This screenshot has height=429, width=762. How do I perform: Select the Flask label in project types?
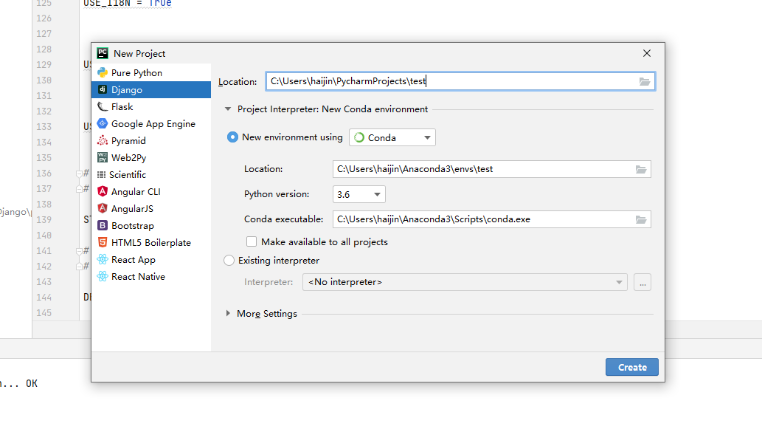(x=122, y=107)
